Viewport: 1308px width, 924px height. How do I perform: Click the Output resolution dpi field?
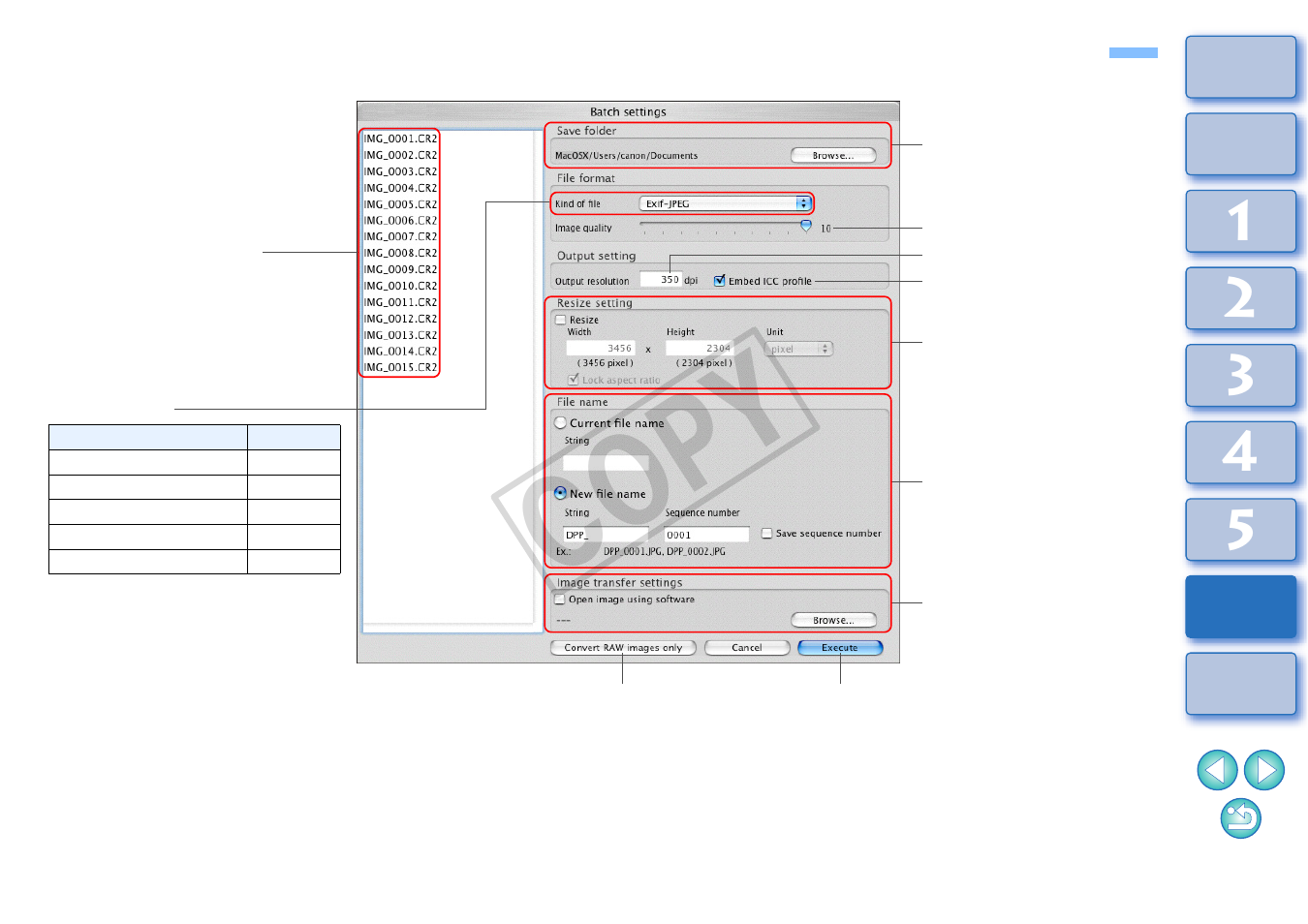coord(661,280)
